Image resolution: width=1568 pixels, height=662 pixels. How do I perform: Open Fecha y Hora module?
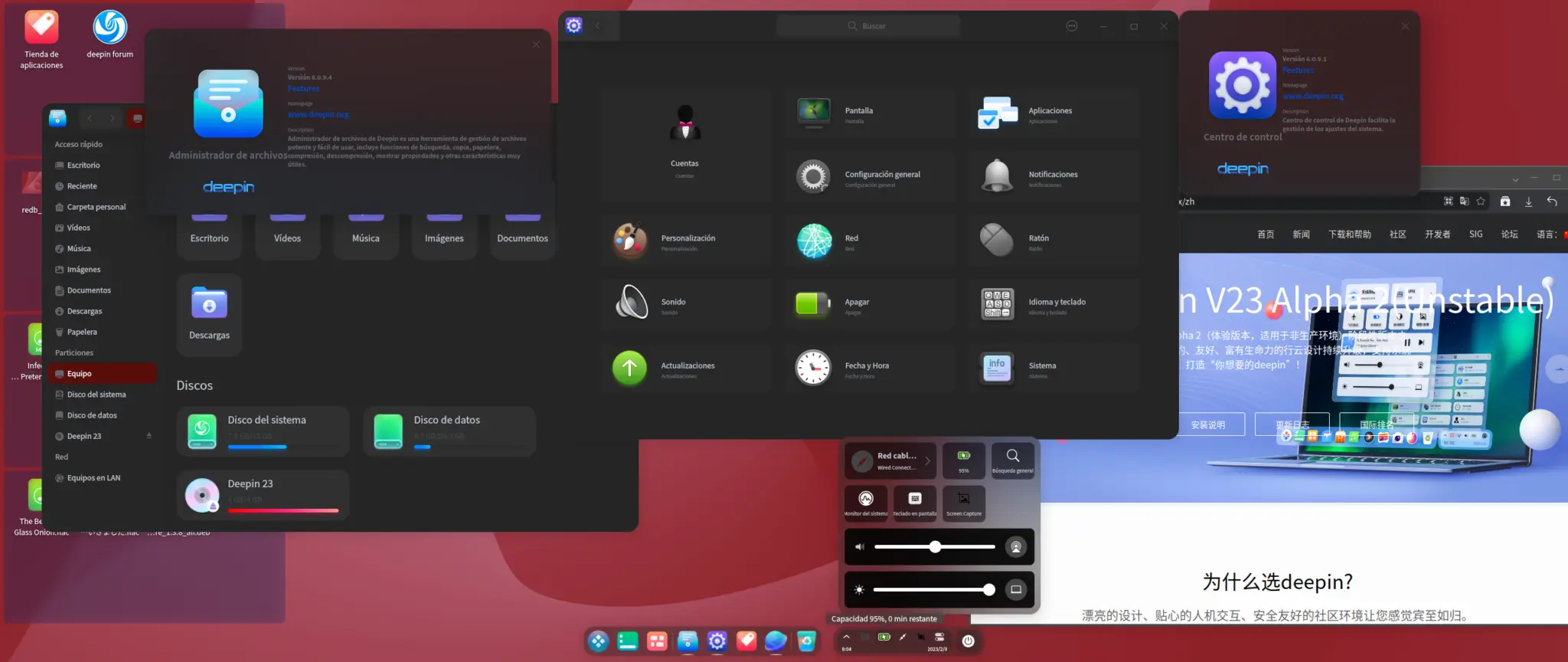pos(869,368)
